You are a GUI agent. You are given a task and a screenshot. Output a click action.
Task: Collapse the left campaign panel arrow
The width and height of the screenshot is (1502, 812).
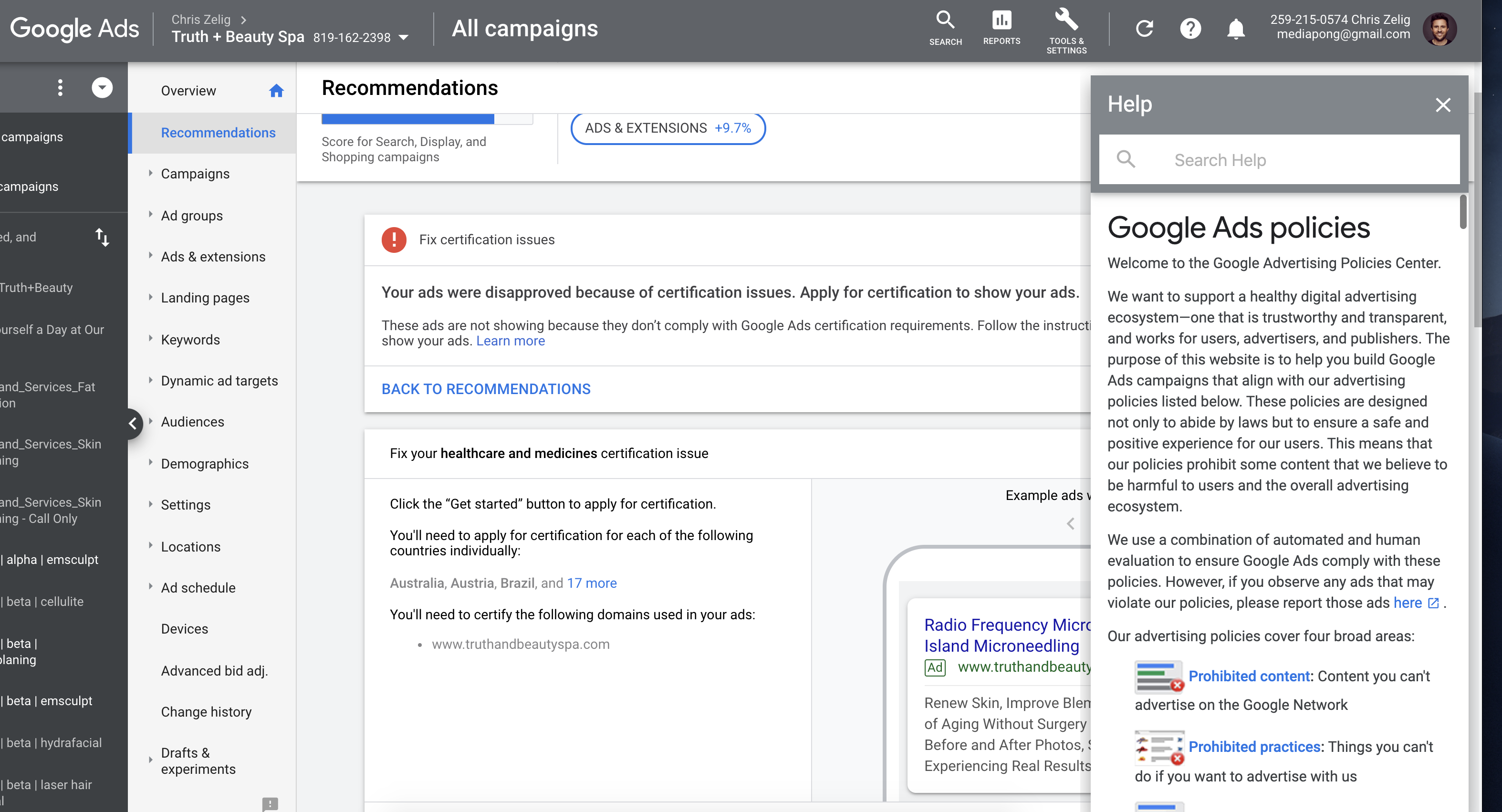(x=132, y=423)
